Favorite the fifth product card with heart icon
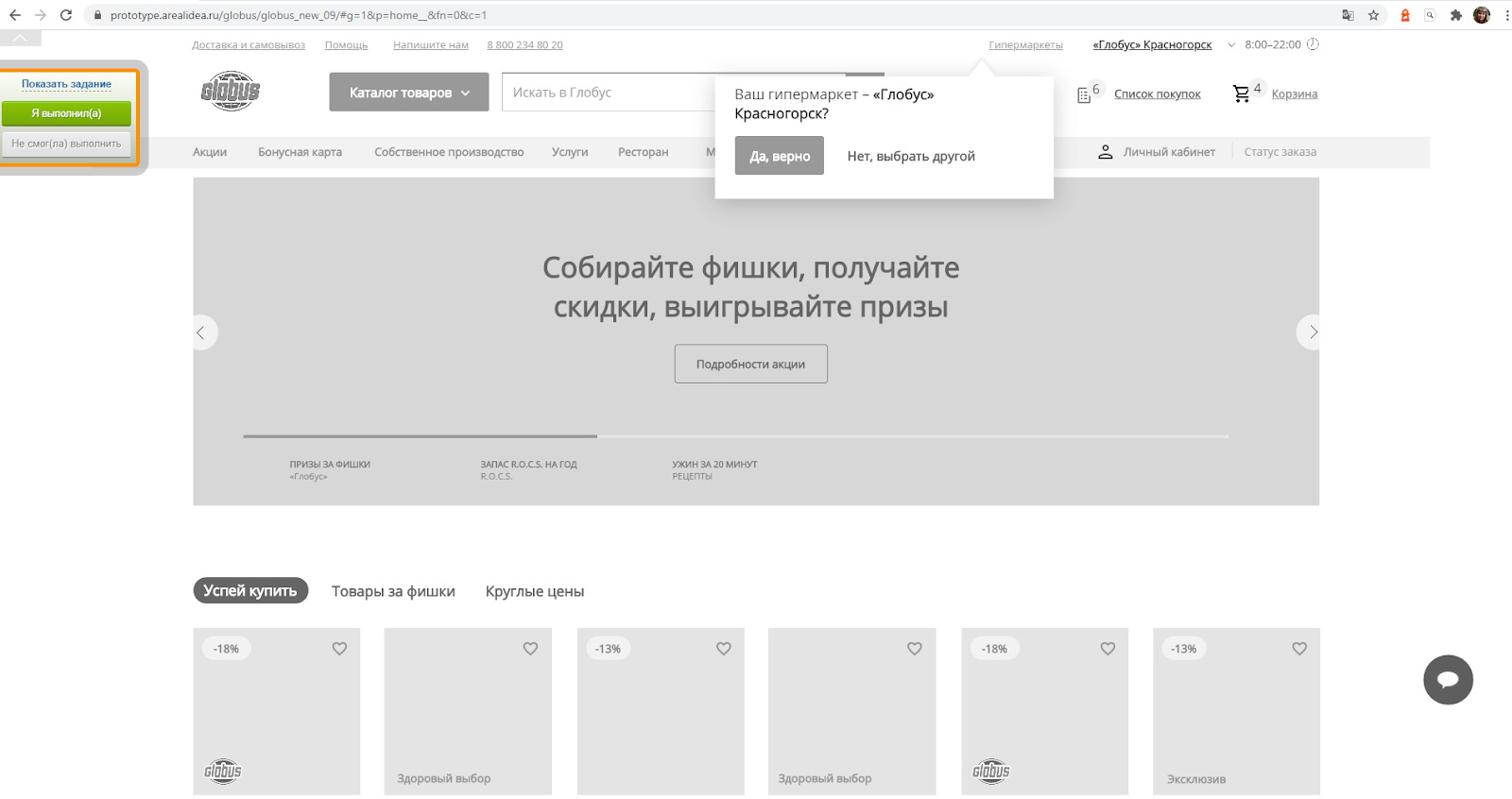 [1108, 649]
